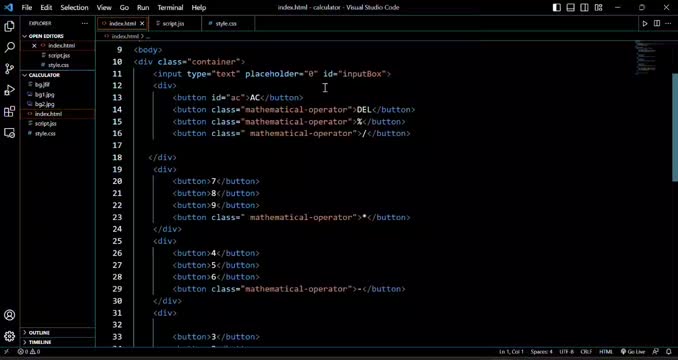Change indentation via Spaces: 4

(541, 352)
